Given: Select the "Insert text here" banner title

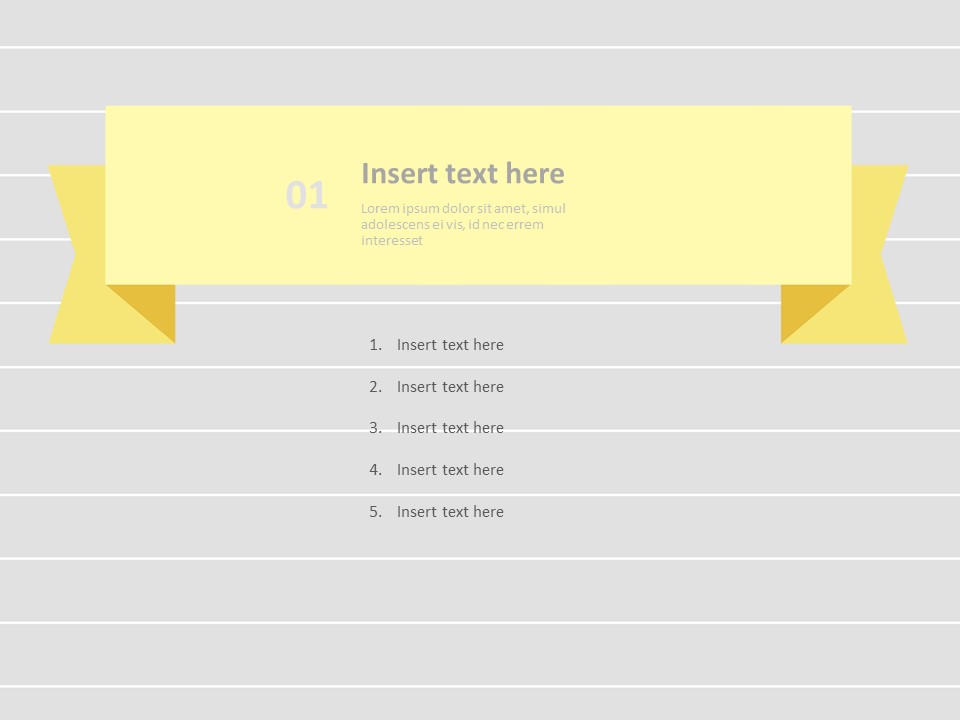Looking at the screenshot, I should click(x=463, y=173).
